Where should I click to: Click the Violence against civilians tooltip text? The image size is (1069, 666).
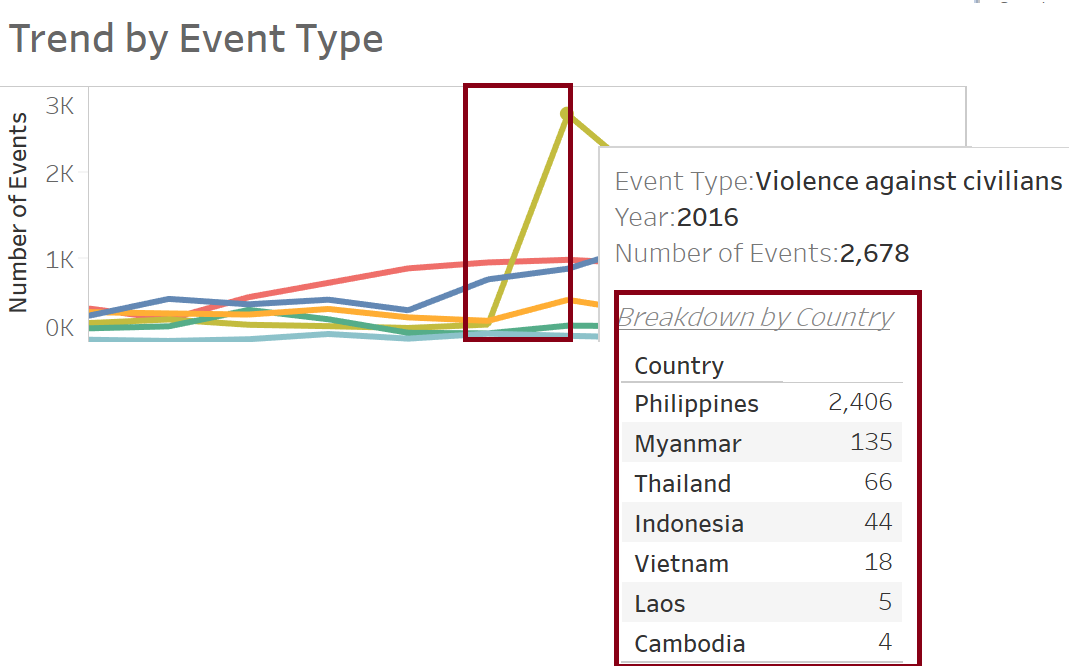point(908,181)
